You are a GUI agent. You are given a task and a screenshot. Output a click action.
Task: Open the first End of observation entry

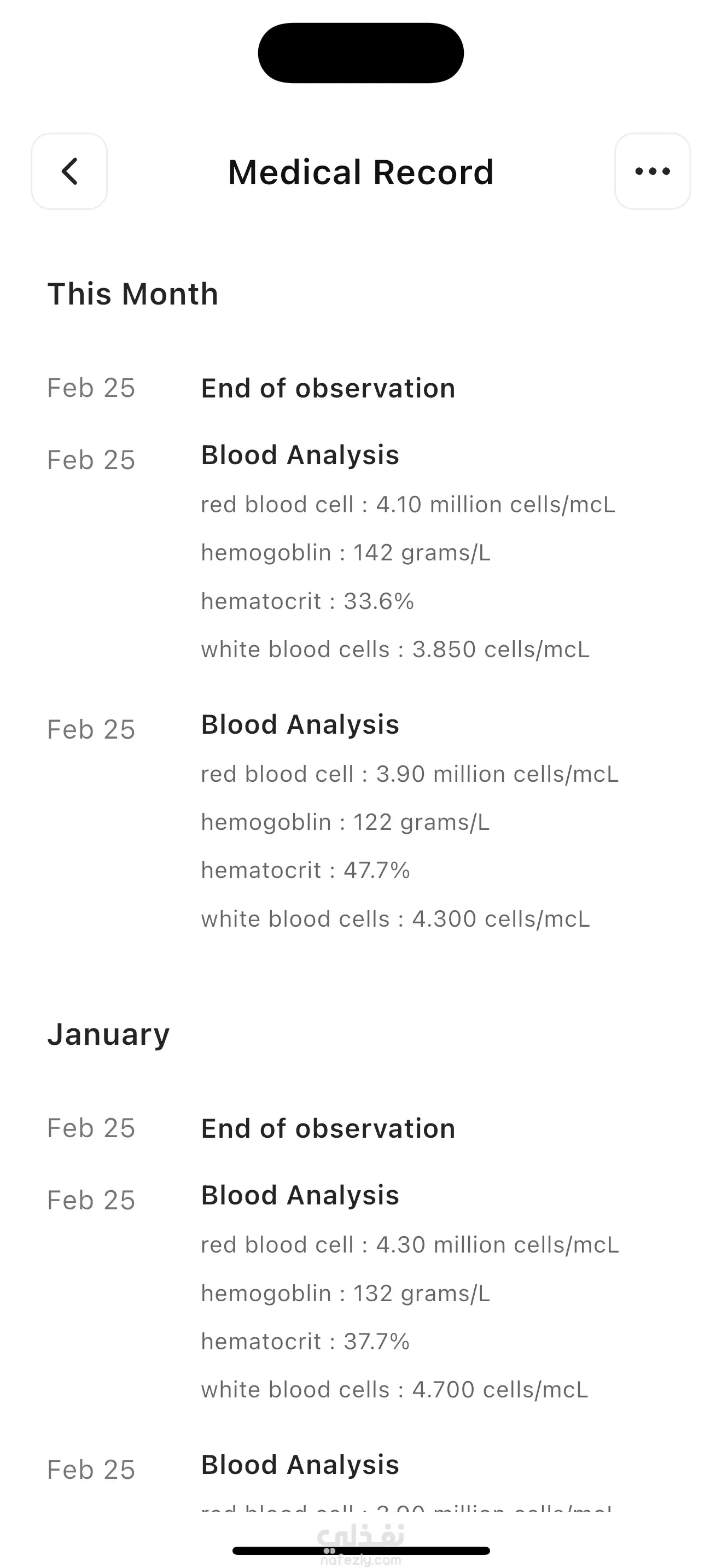click(x=328, y=388)
